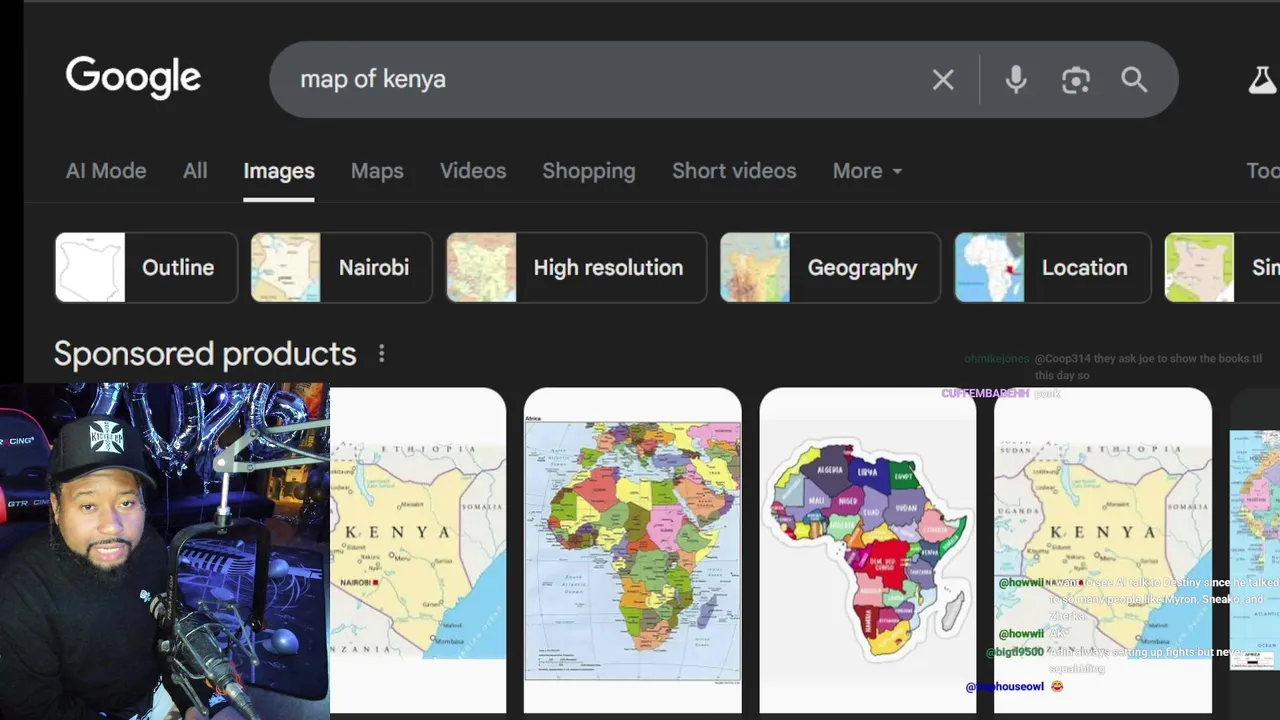Open the political Africa map product thumbnail

click(x=633, y=549)
